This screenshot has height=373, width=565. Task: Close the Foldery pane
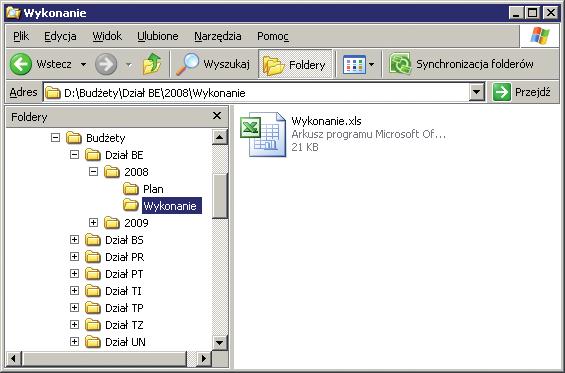coord(217,116)
